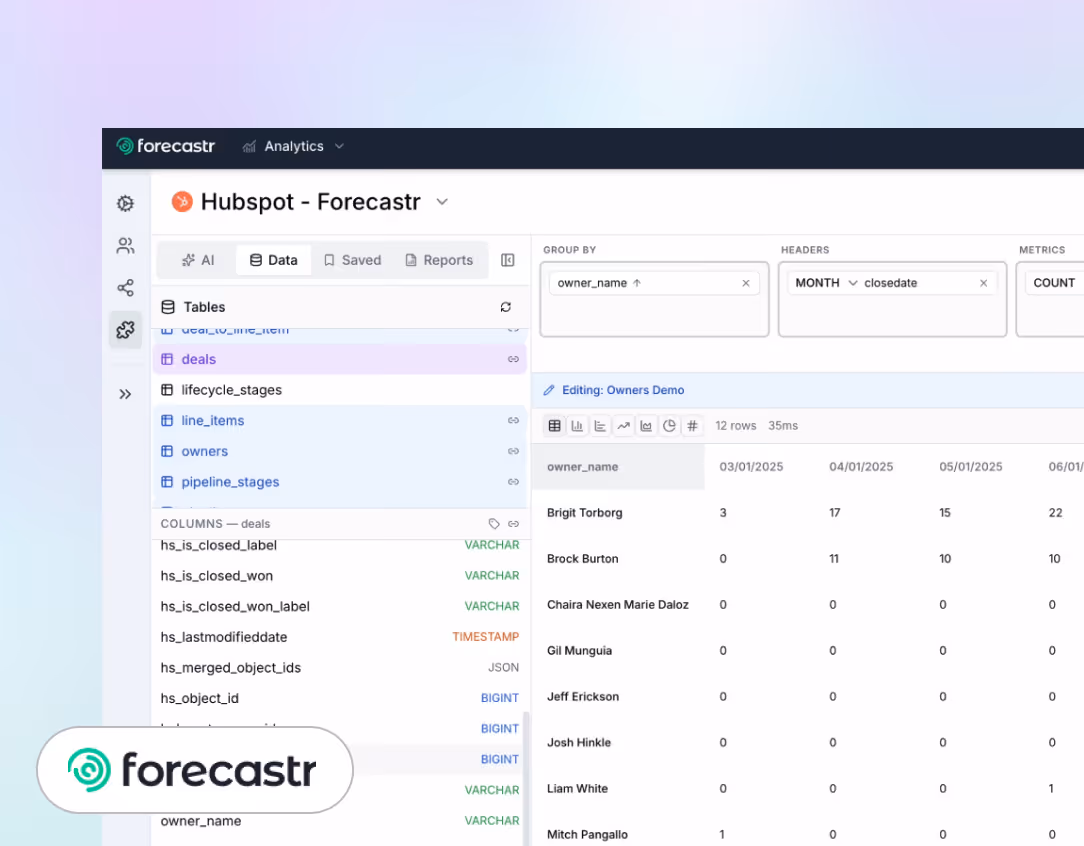Viewport: 1084px width, 846px height.
Task: Click the link icon on owners row
Action: [513, 451]
